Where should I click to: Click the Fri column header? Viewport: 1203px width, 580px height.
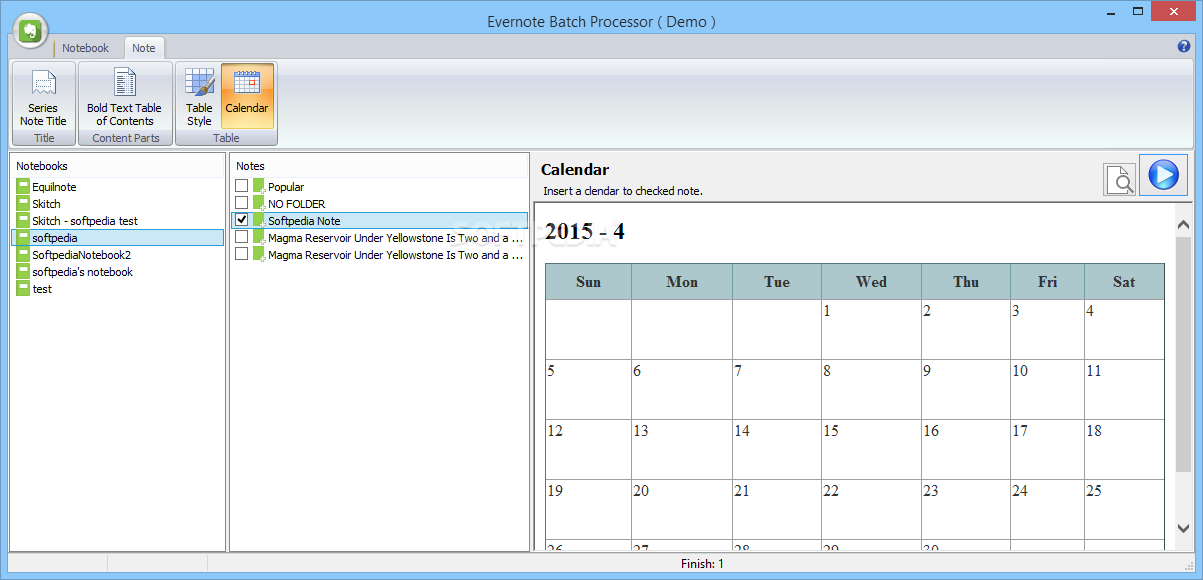click(x=1047, y=282)
